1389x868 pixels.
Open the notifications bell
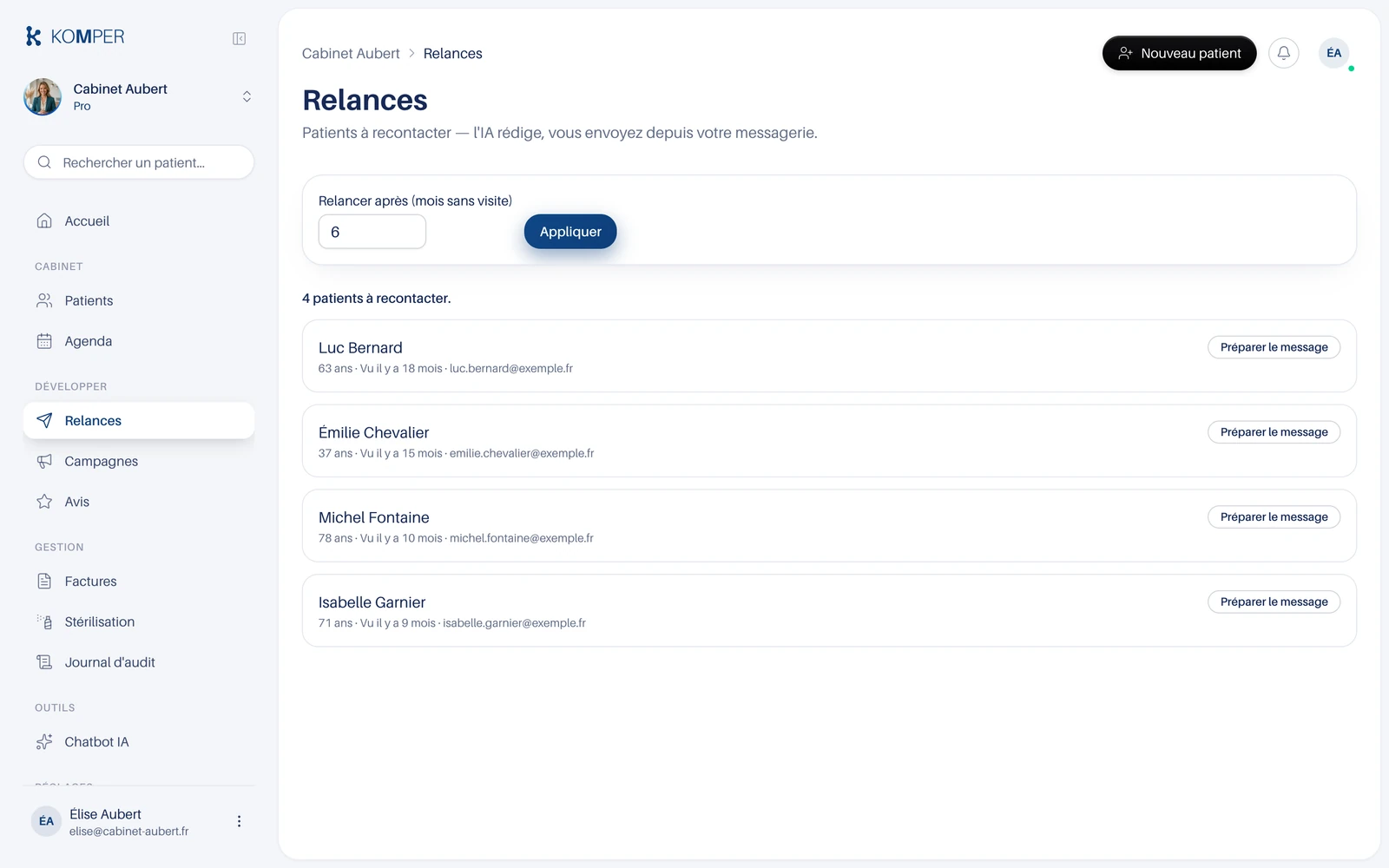pyautogui.click(x=1284, y=53)
